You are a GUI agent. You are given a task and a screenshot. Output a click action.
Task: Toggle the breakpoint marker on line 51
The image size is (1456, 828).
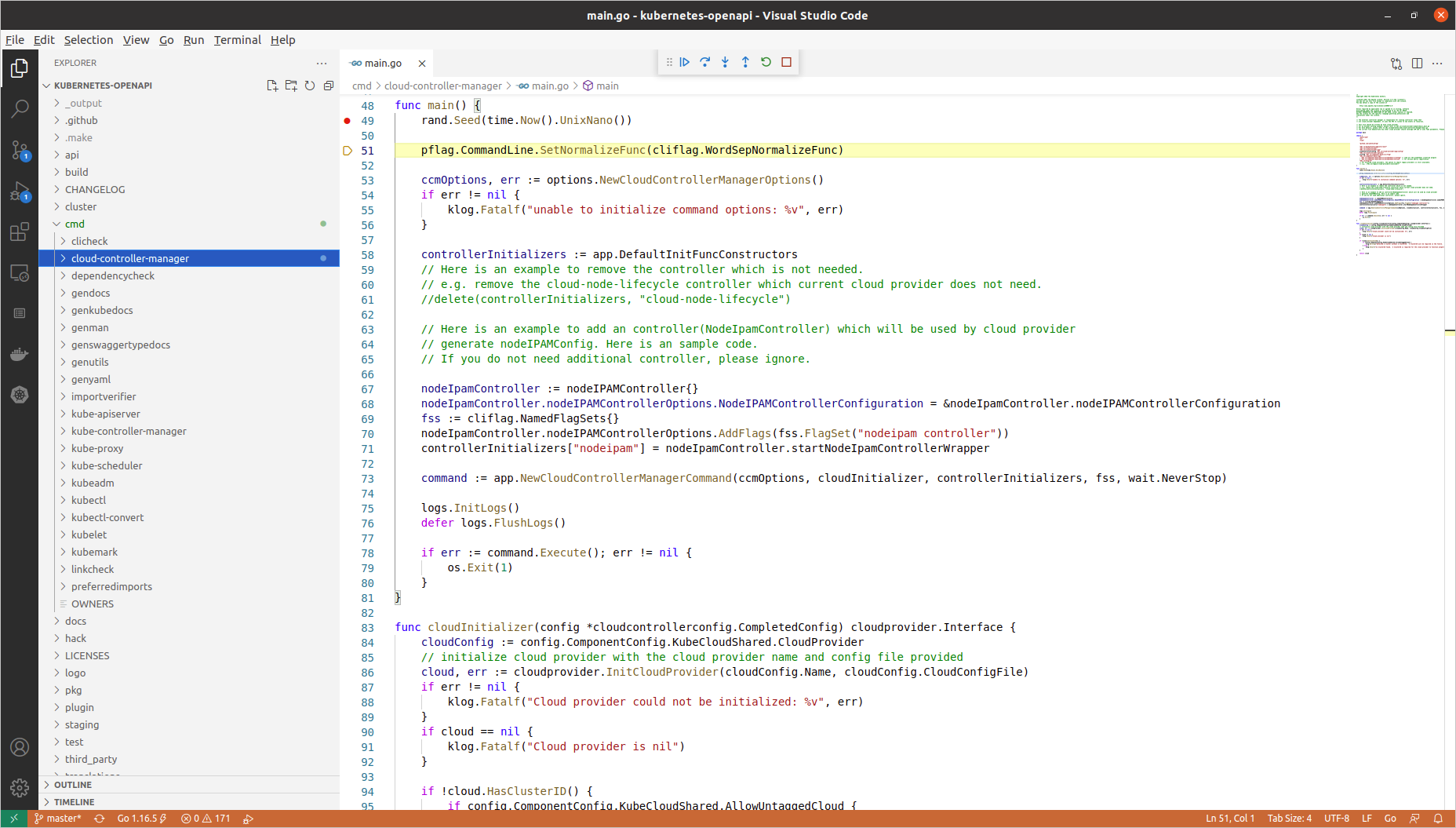point(348,151)
